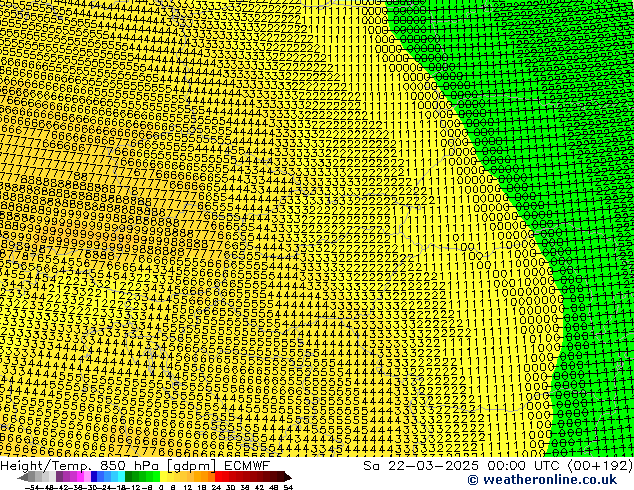Click the dark green swatch at -18 on the scale
Image resolution: width=634 pixels, height=490 pixels.
coord(129,477)
